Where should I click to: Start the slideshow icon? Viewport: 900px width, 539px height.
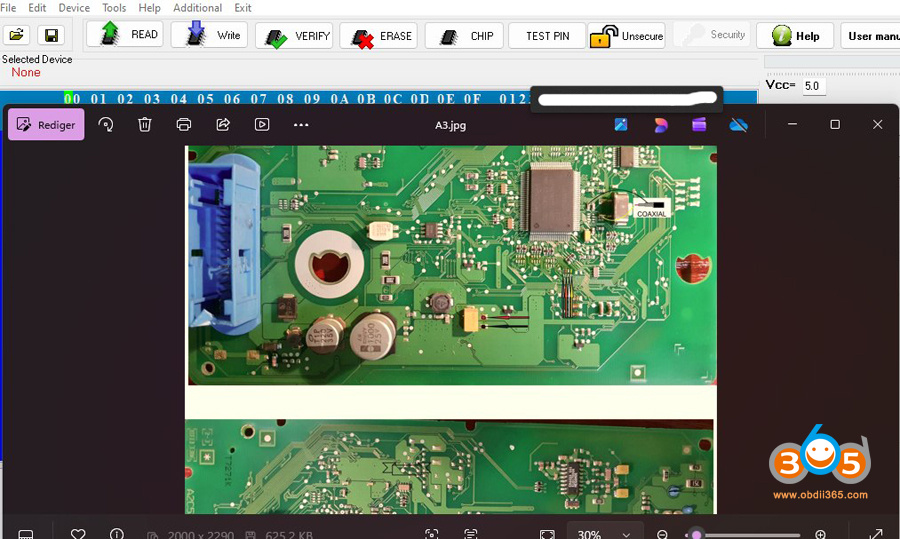(262, 125)
